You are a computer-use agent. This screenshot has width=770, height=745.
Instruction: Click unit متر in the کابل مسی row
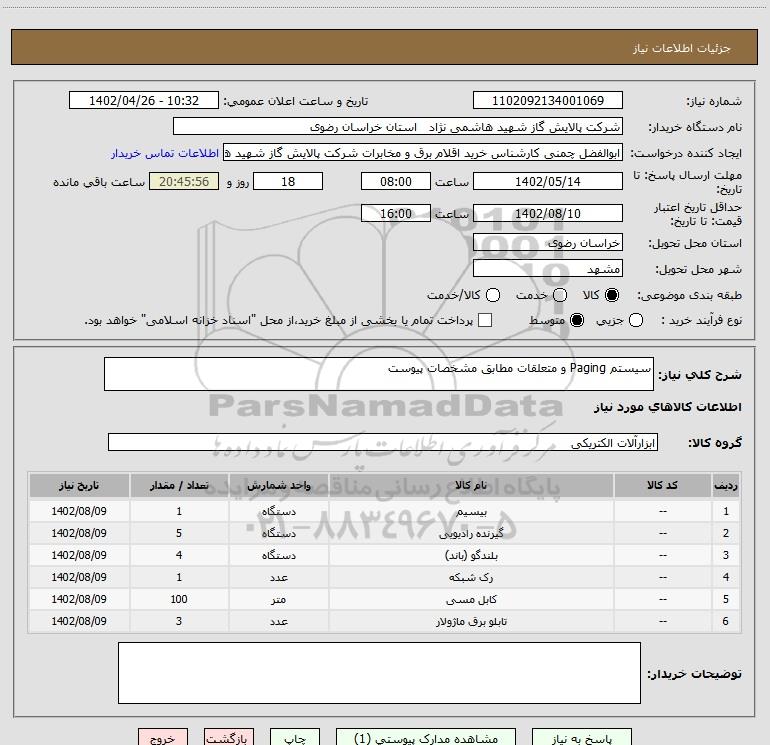pos(278,600)
